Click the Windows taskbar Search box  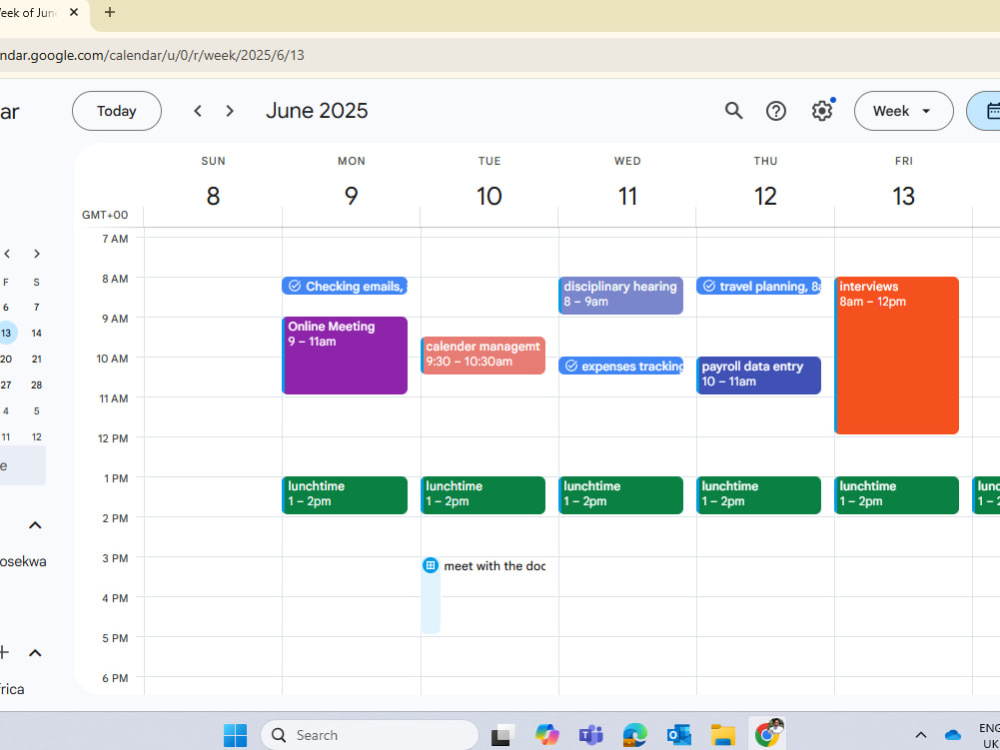click(x=370, y=735)
